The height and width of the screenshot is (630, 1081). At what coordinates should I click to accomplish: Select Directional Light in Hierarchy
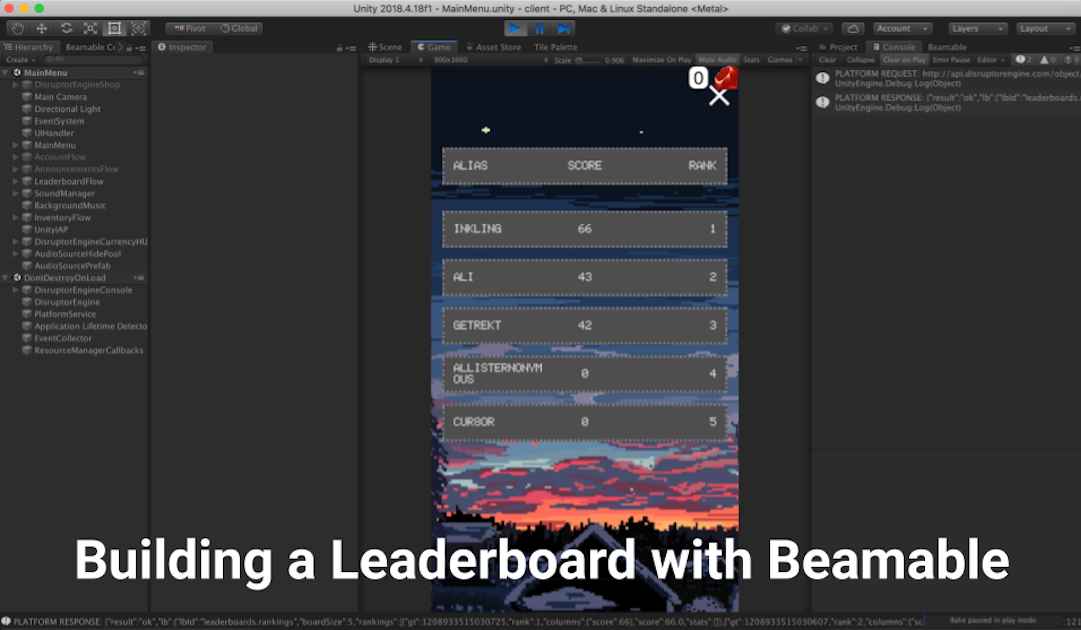tap(67, 109)
